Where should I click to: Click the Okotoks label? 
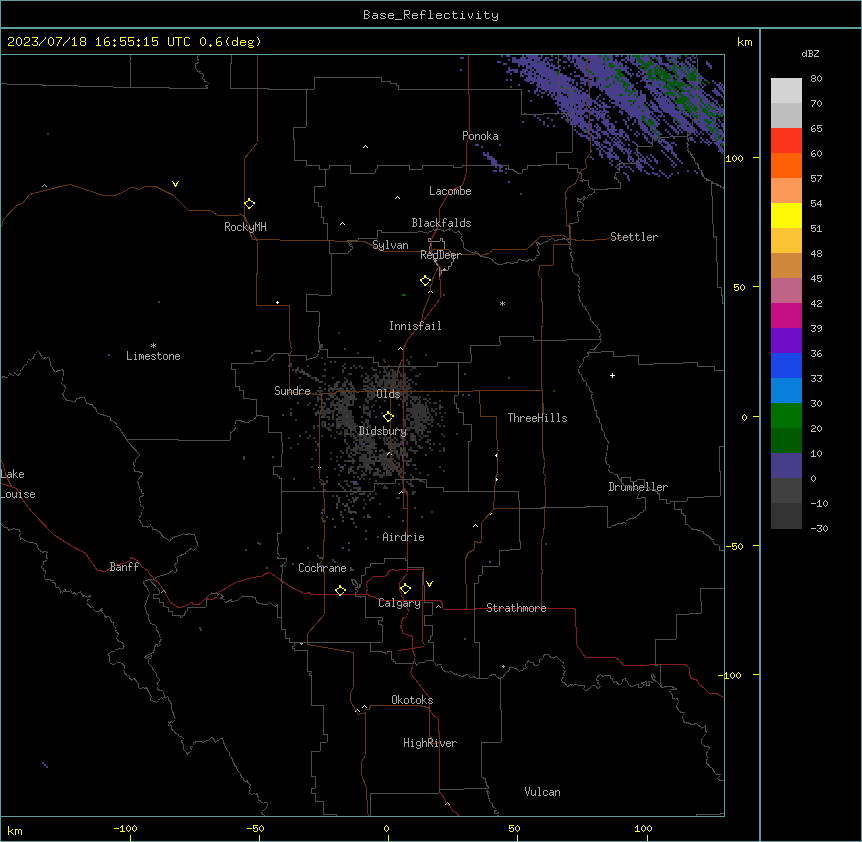[x=412, y=700]
